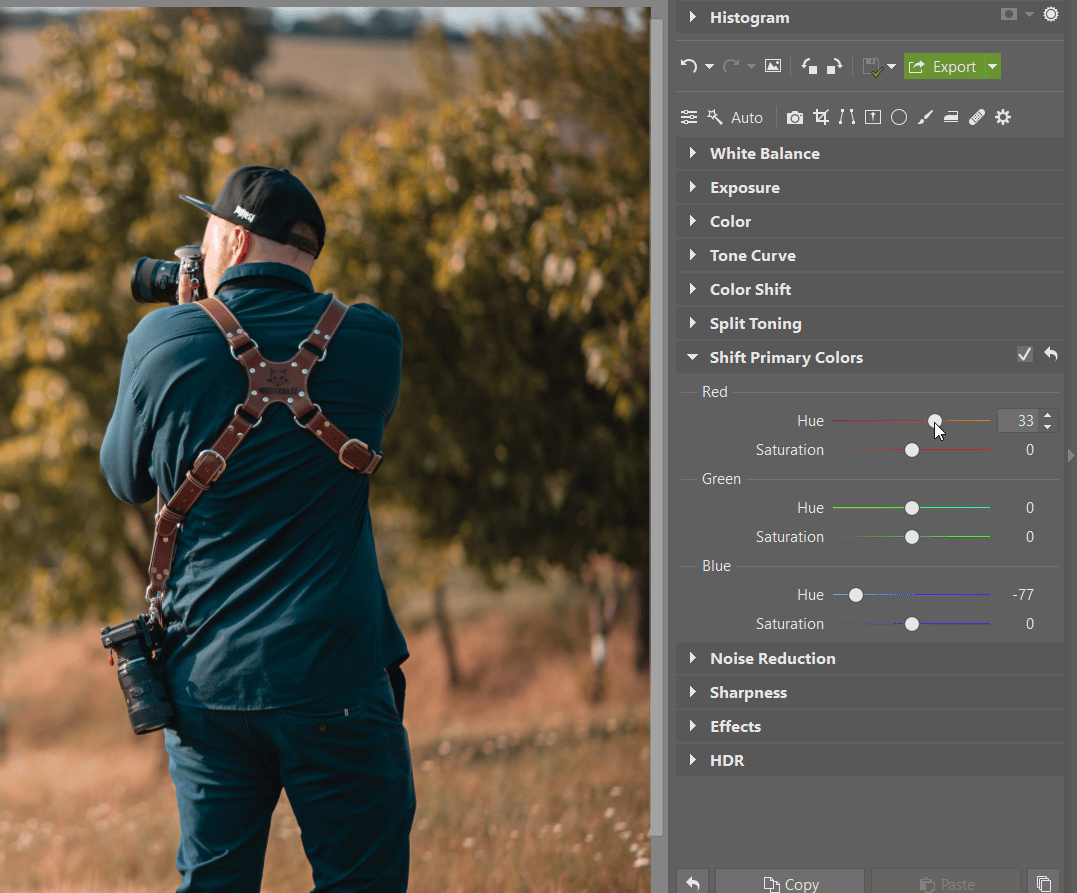This screenshot has width=1077, height=893.
Task: Click the Green Hue value 0
Action: tap(1030, 508)
